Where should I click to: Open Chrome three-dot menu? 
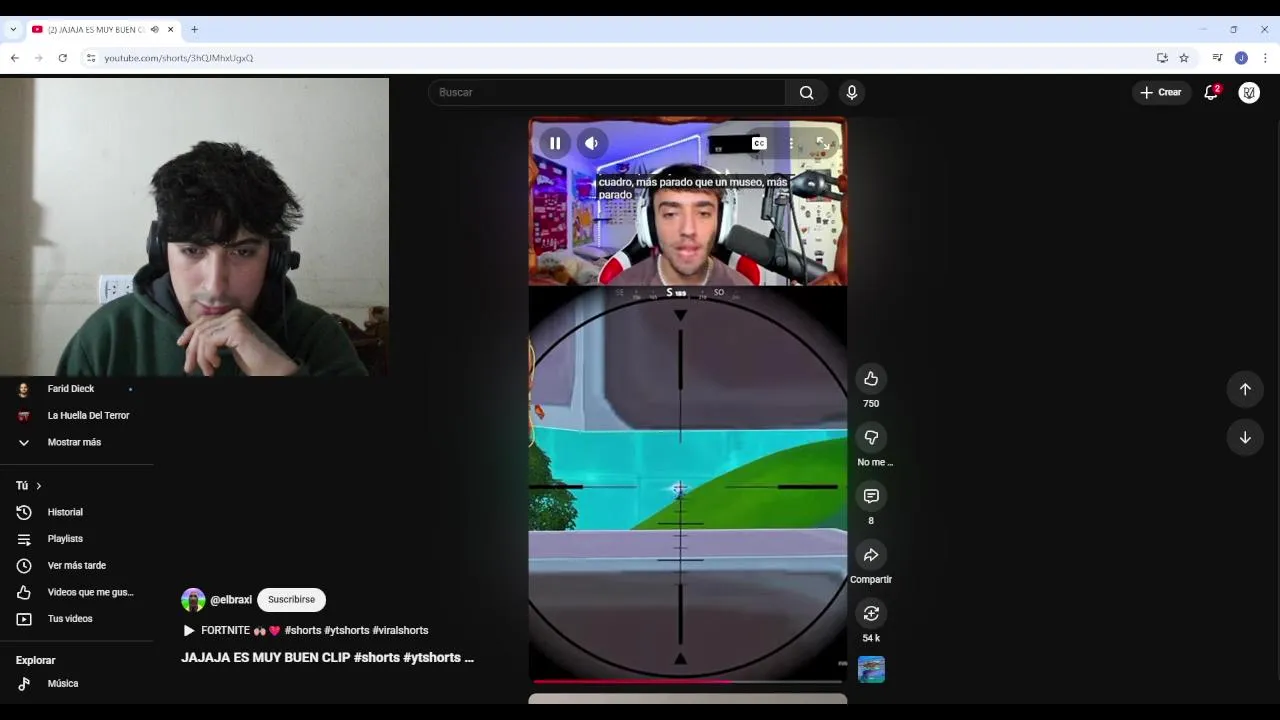[x=1265, y=58]
